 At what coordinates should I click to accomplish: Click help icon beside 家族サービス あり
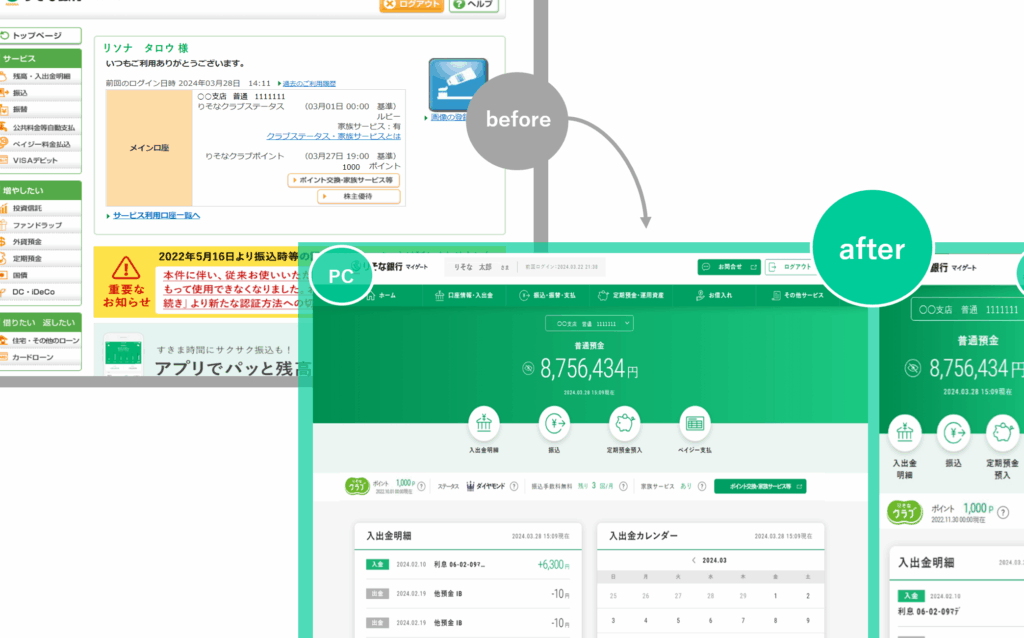[701, 486]
